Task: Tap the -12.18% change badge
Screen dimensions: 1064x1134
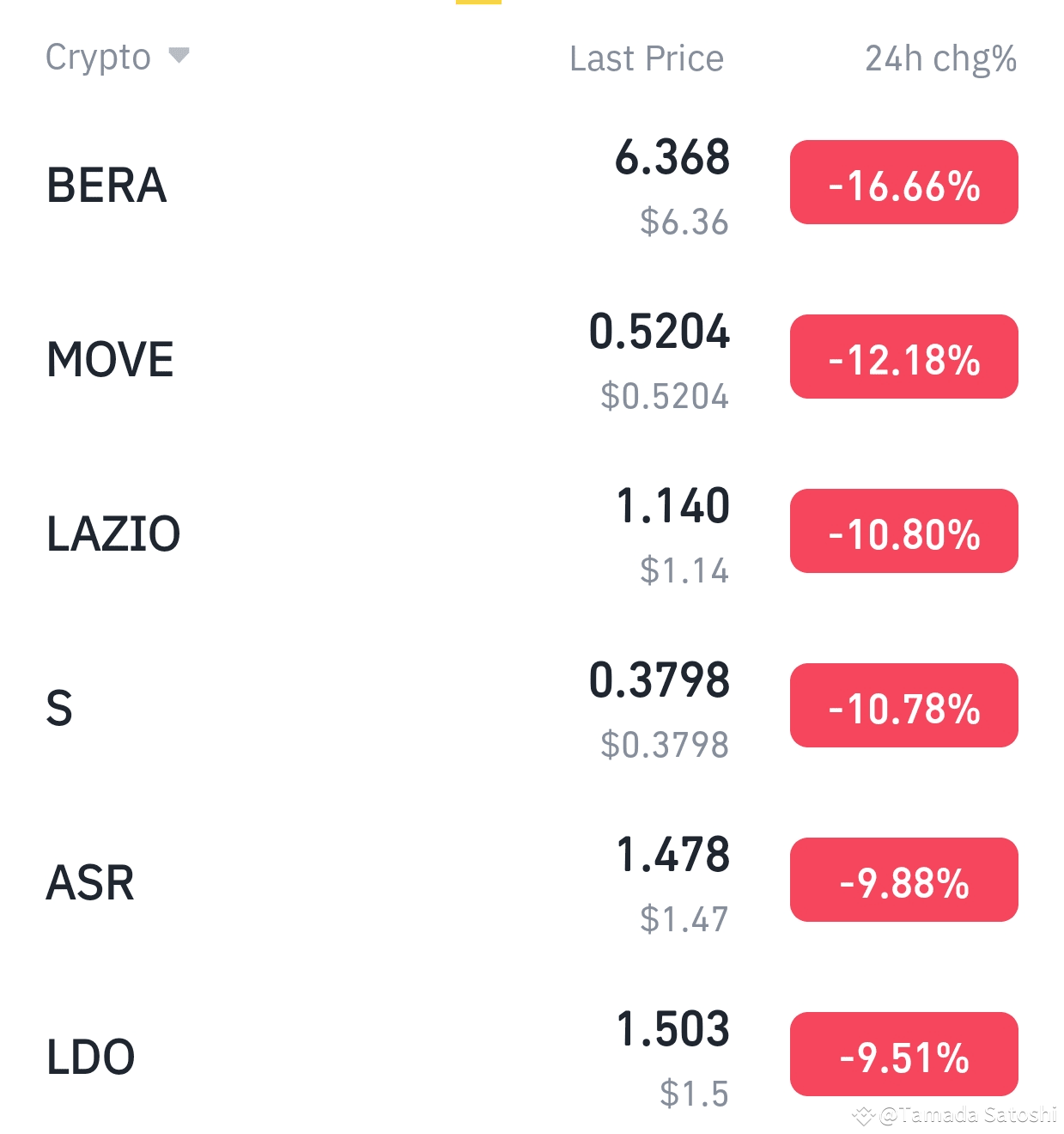Action: click(904, 357)
